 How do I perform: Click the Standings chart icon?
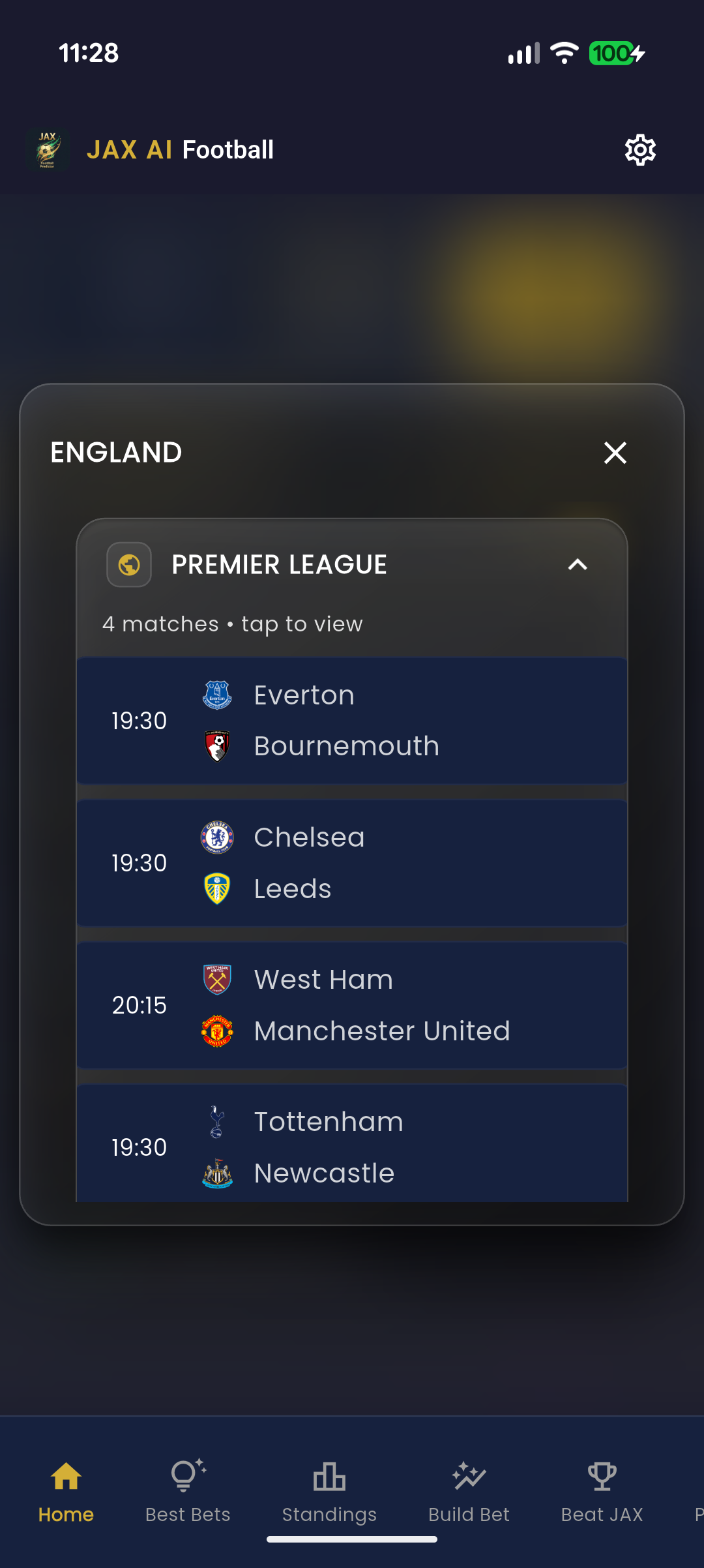(x=329, y=1477)
